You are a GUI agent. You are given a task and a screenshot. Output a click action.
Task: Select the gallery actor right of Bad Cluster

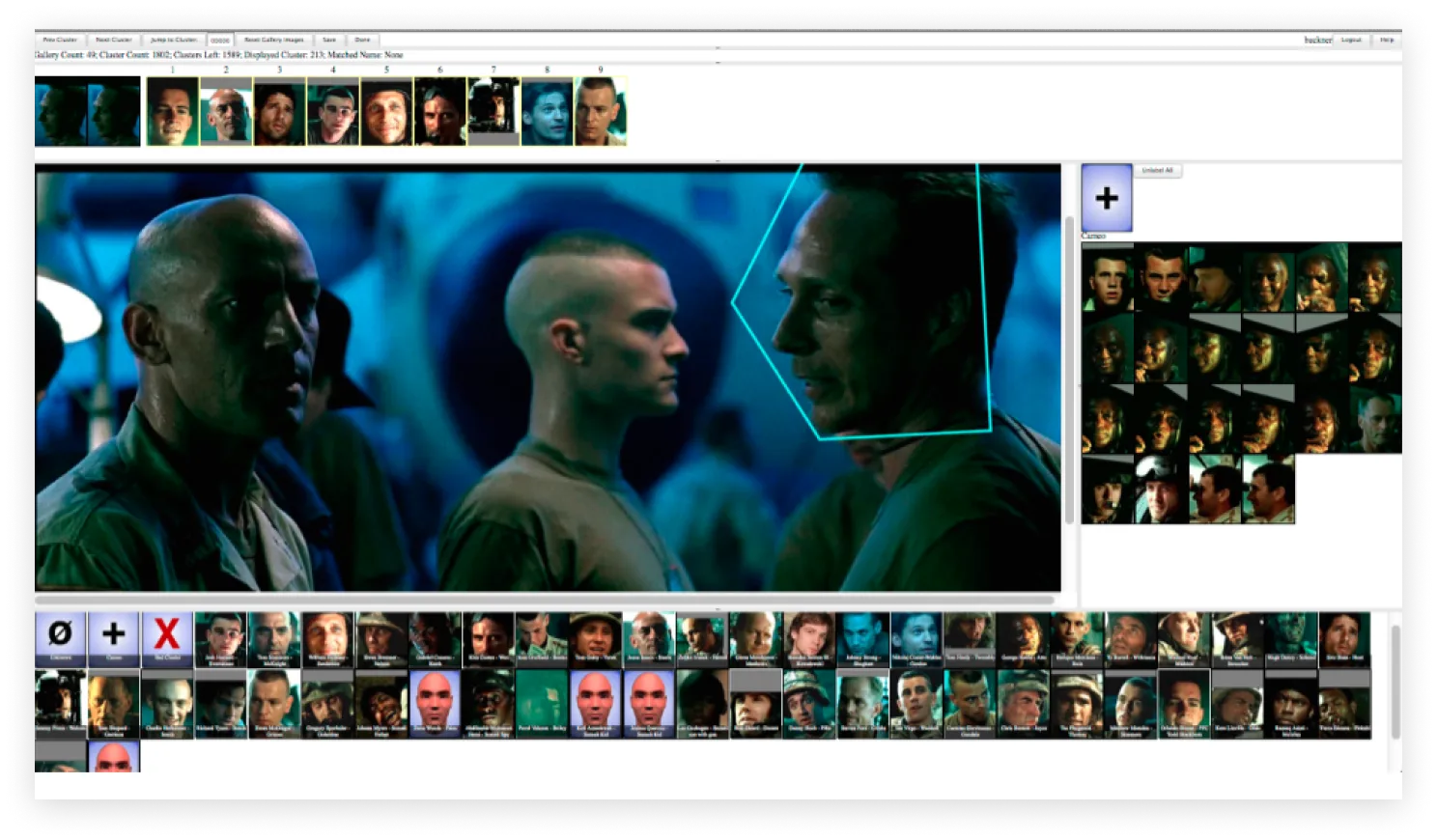220,638
